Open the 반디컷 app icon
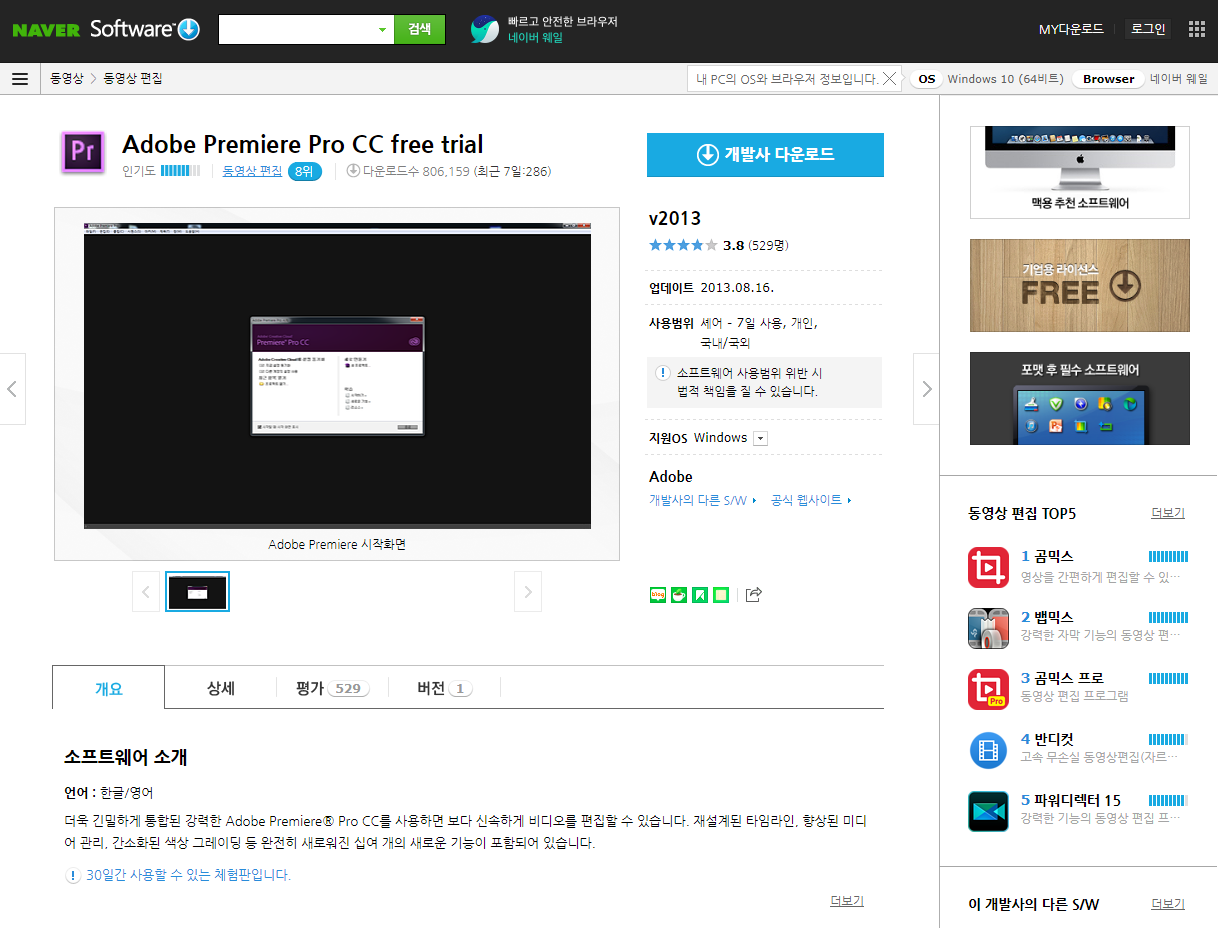The width and height of the screenshot is (1218, 928). click(988, 750)
